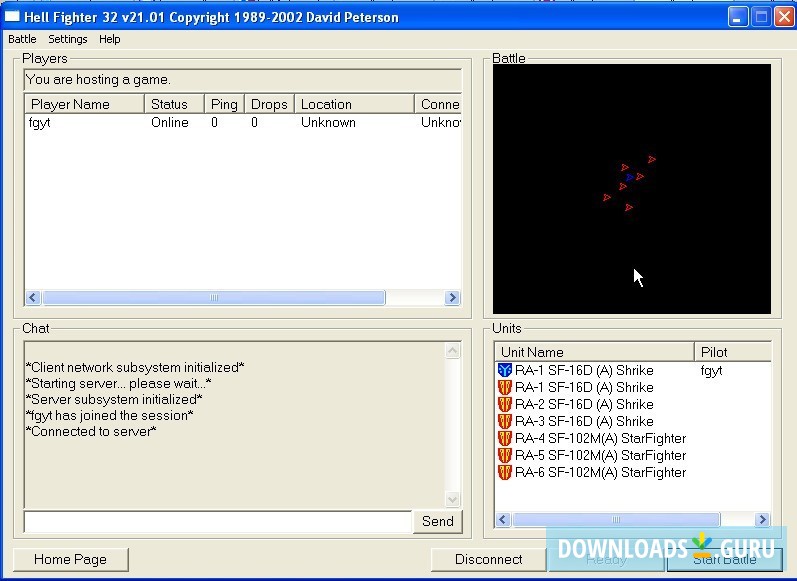
Task: Close the Hell Fighter window
Action: 784,17
